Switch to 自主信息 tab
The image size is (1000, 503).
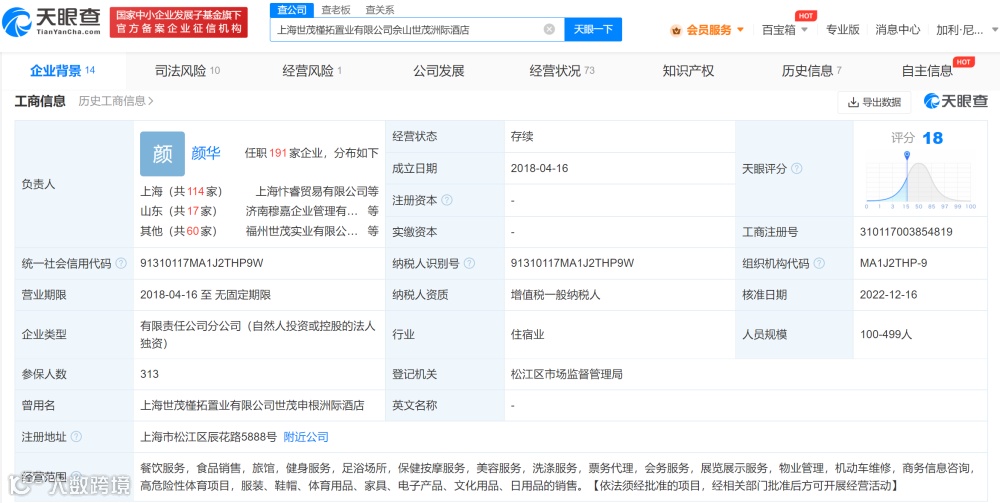click(x=927, y=71)
